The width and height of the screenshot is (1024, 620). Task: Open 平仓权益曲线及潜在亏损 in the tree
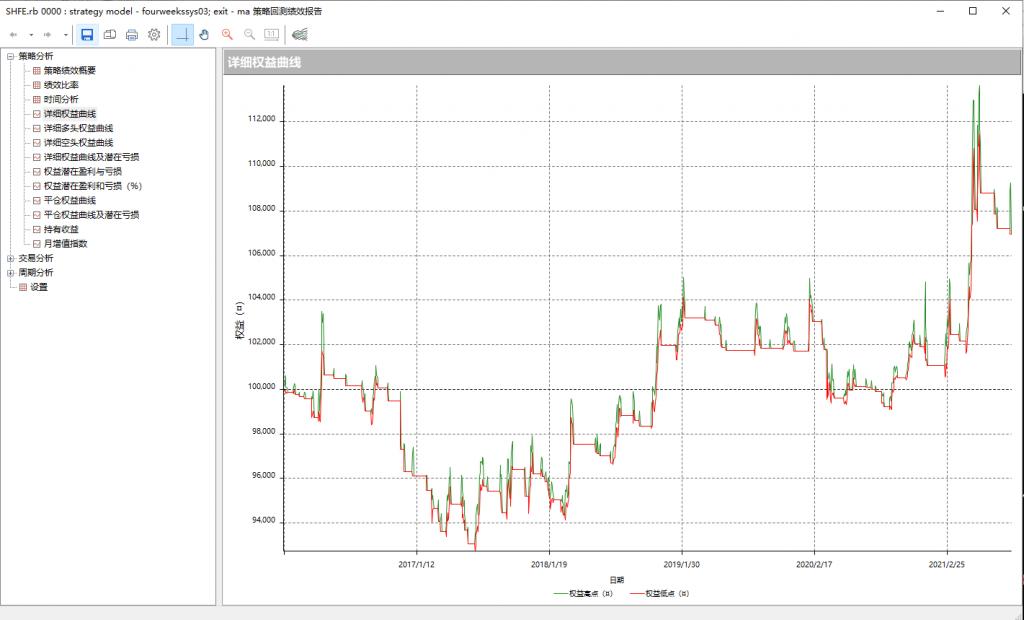click(x=91, y=214)
